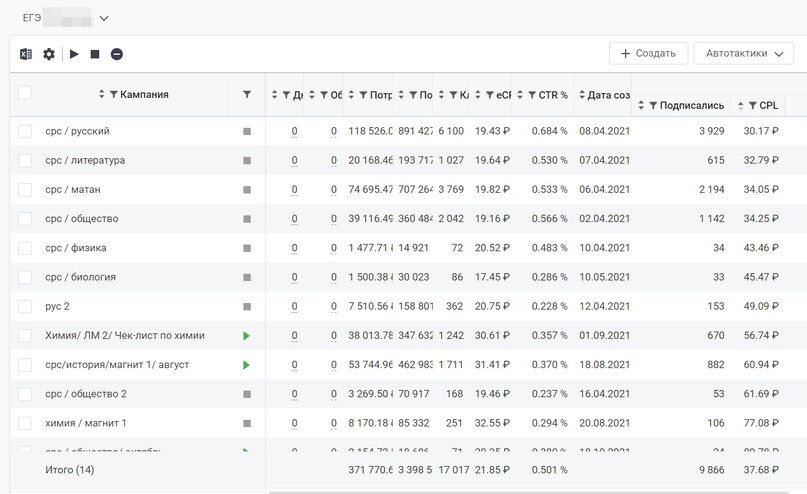
Task: Filter icon in Кампания column header
Action: tap(114, 94)
